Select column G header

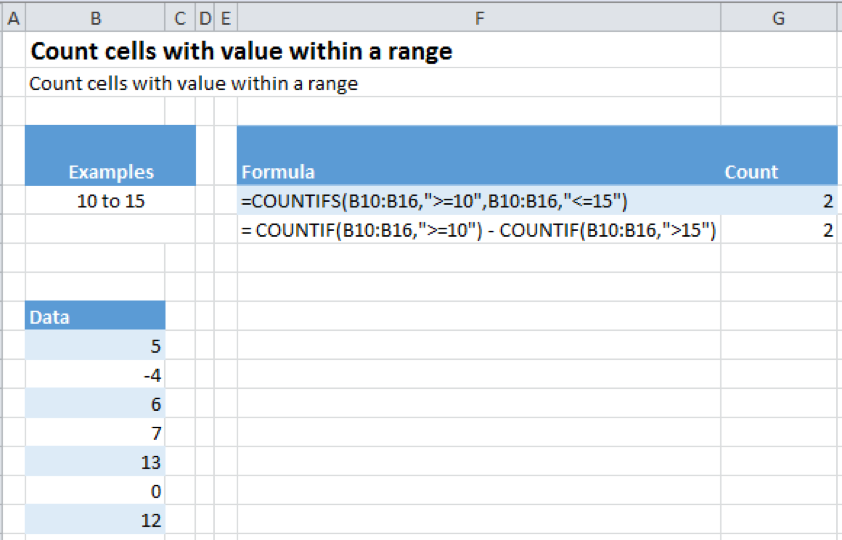coord(779,18)
